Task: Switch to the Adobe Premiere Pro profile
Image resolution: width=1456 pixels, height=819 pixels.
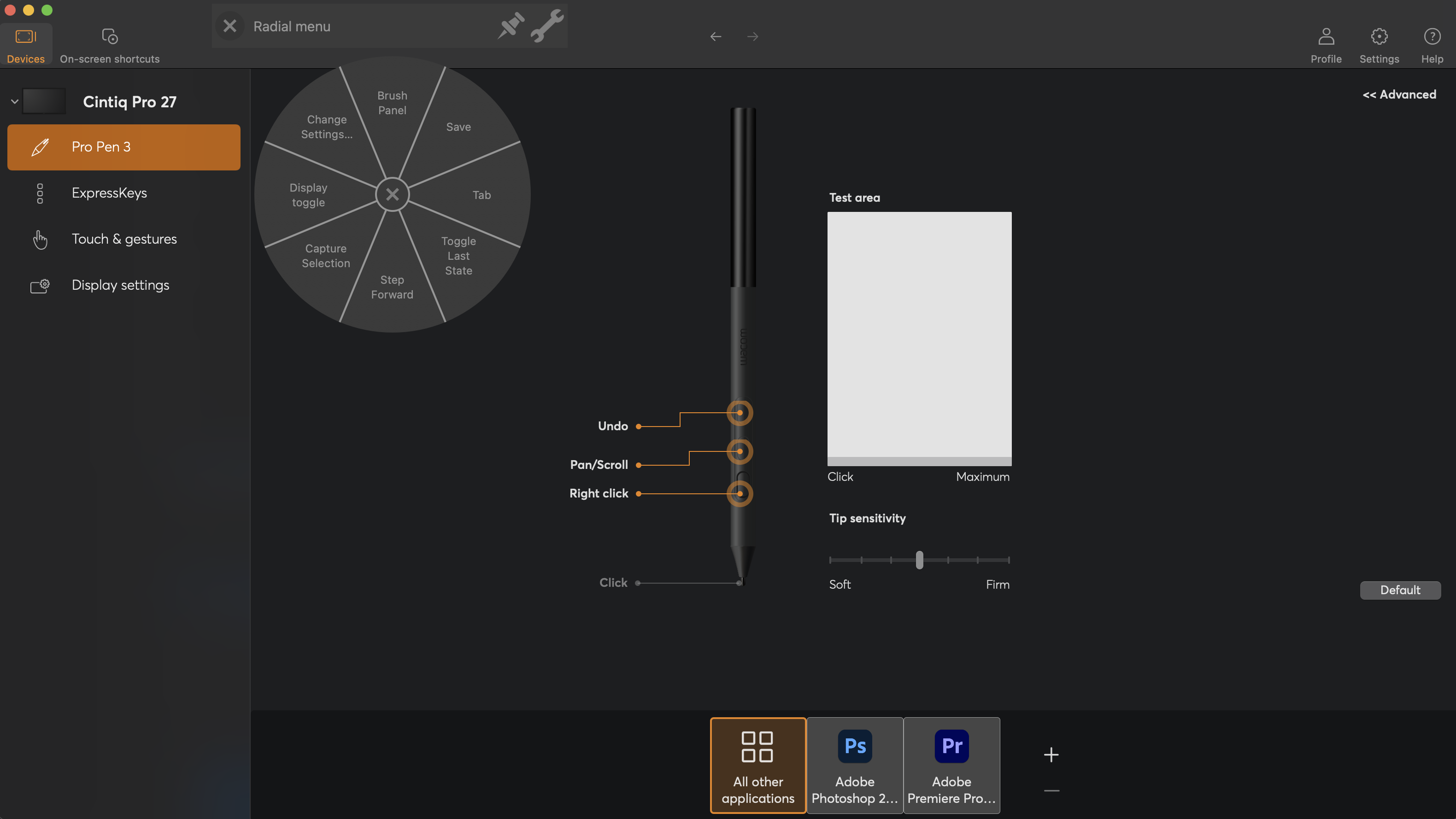Action: [951, 766]
